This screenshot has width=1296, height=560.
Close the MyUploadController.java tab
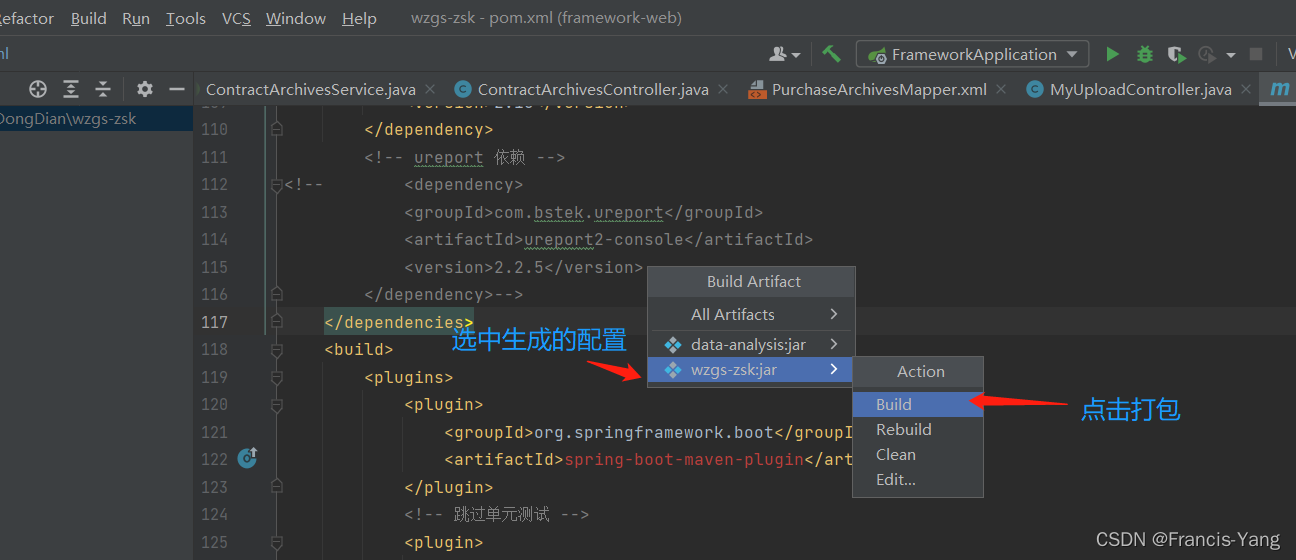click(x=1246, y=90)
